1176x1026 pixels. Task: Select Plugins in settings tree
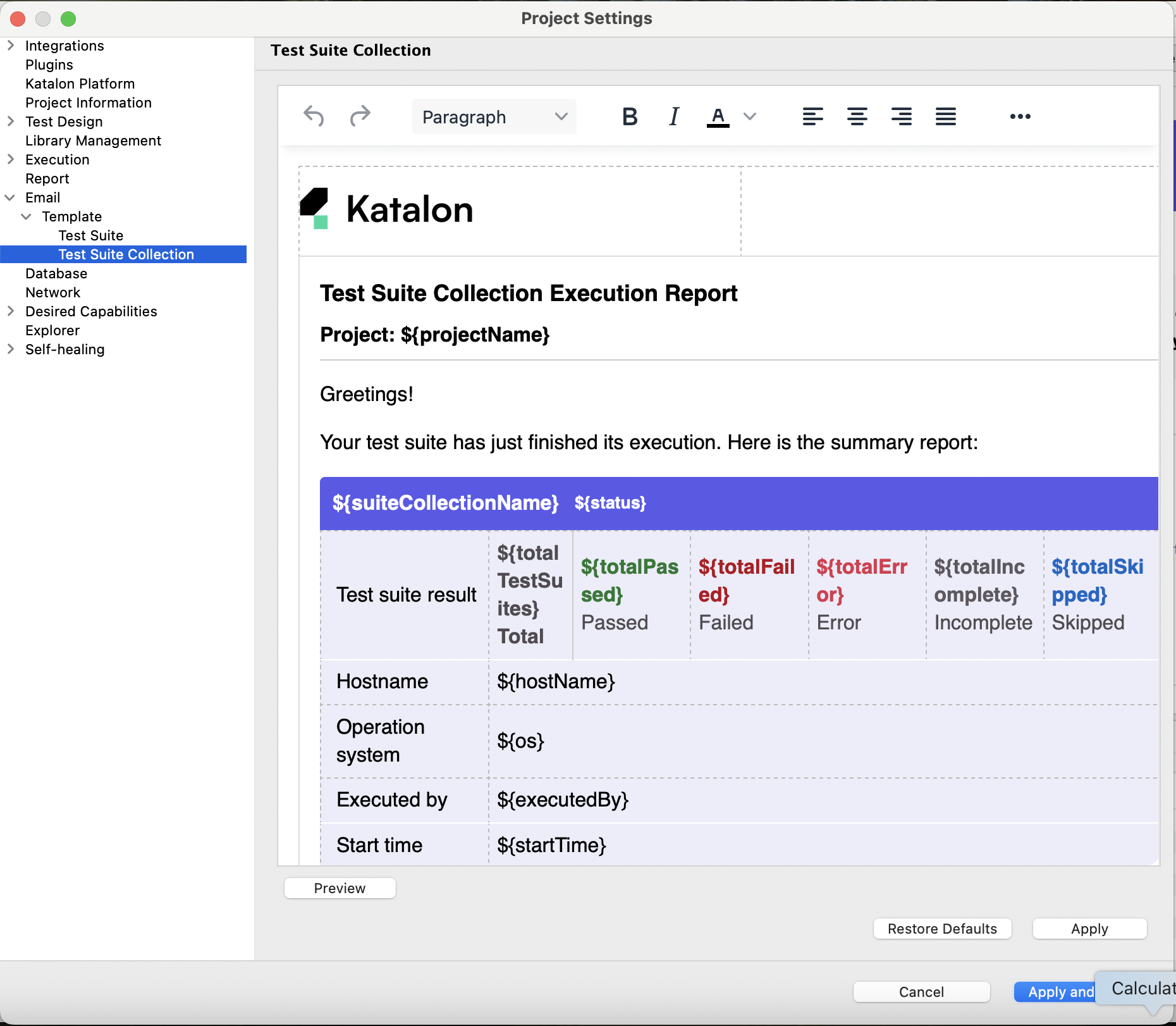pyautogui.click(x=49, y=65)
